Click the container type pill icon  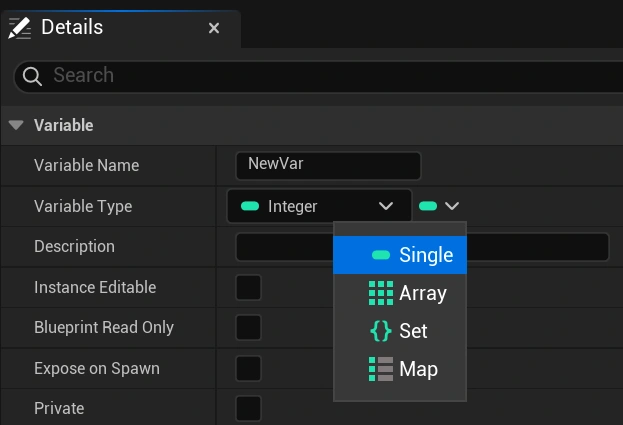pos(428,206)
